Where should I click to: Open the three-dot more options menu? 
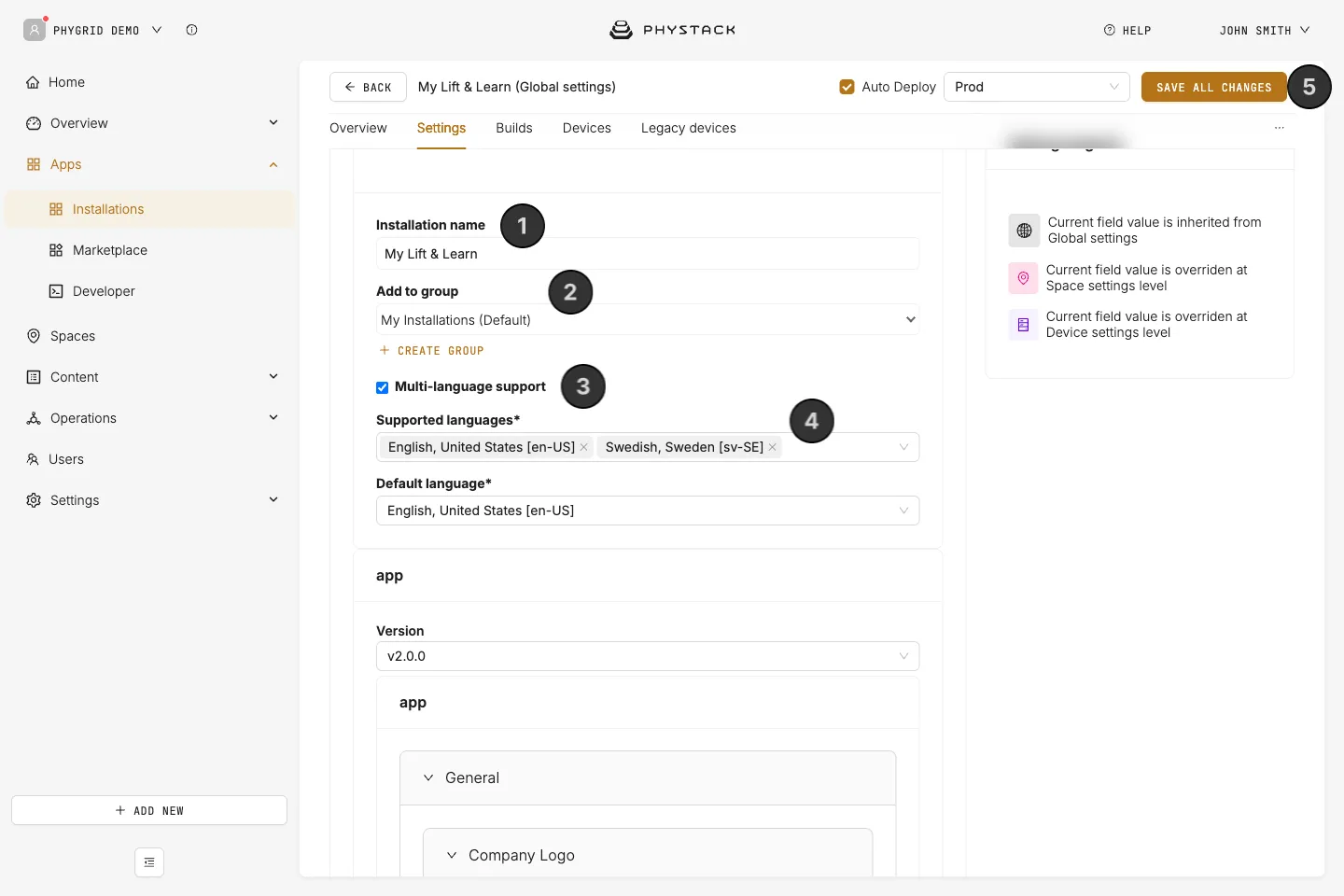(1280, 128)
